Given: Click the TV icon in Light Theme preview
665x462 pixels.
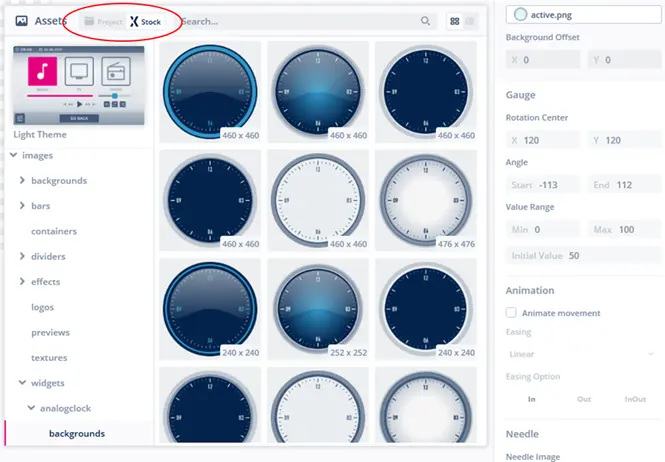Looking at the screenshot, I should (x=79, y=72).
